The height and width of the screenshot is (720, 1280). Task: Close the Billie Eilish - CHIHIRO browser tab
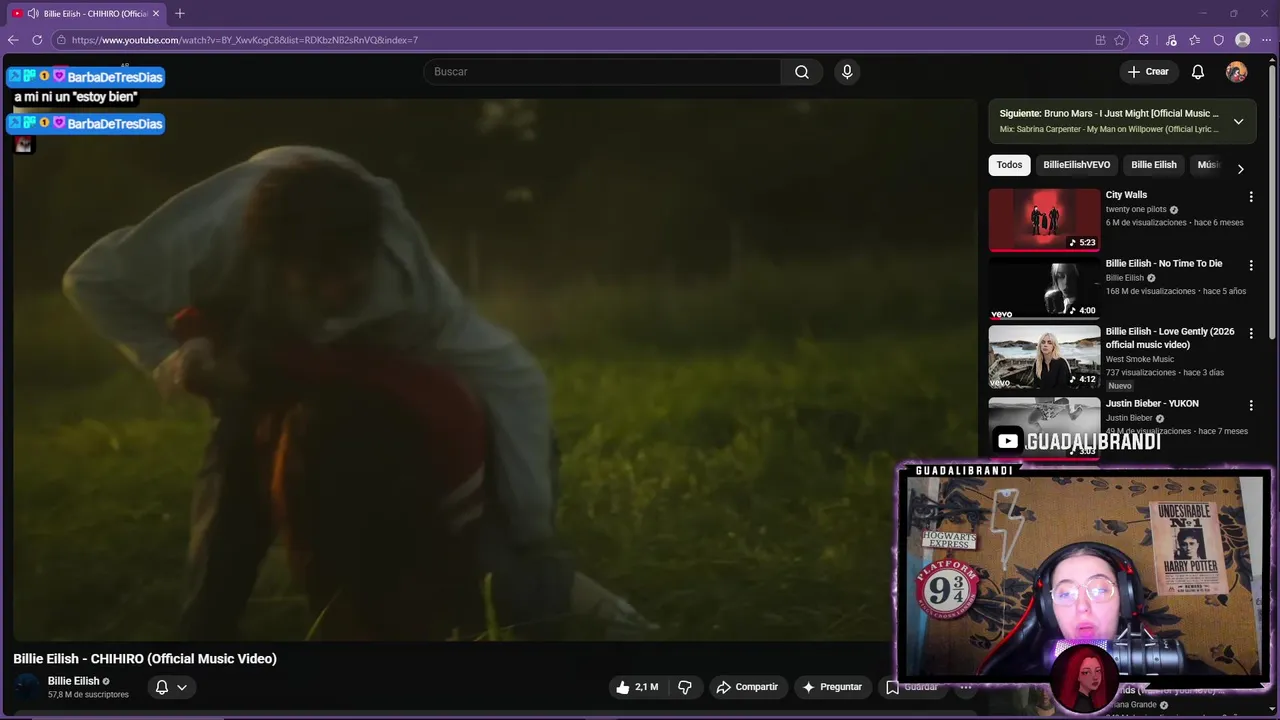[156, 13]
